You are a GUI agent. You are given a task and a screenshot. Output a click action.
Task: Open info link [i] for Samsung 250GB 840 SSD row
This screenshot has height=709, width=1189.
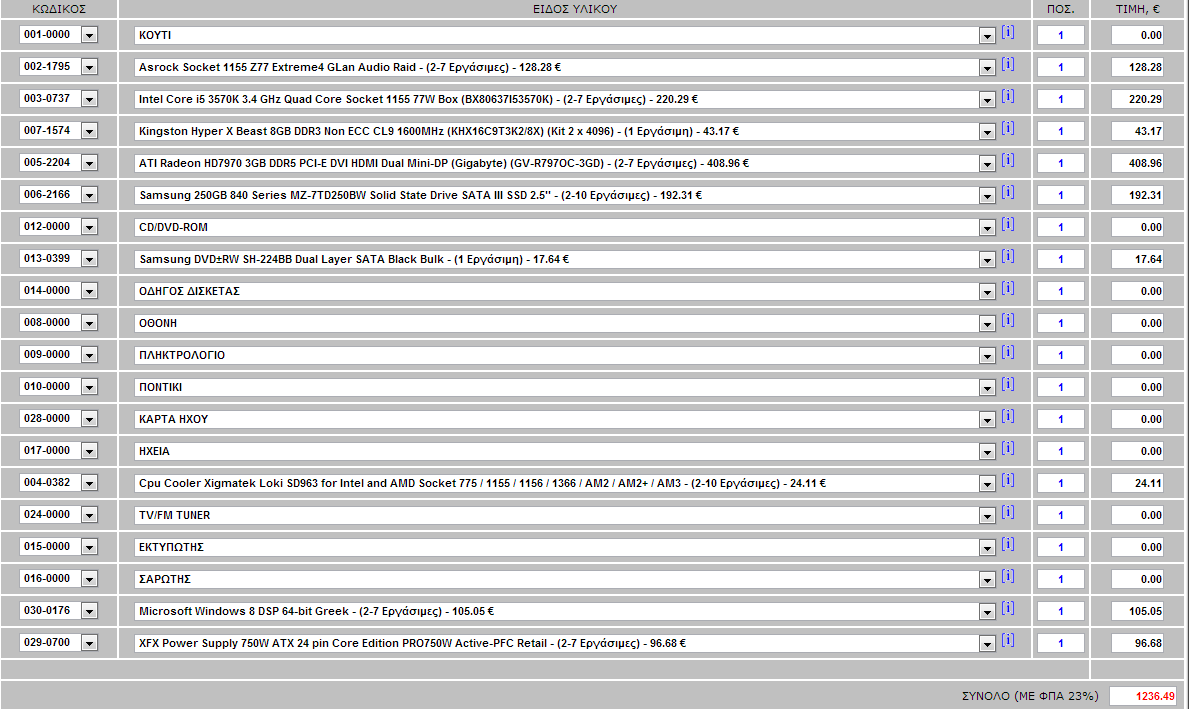pyautogui.click(x=1008, y=192)
